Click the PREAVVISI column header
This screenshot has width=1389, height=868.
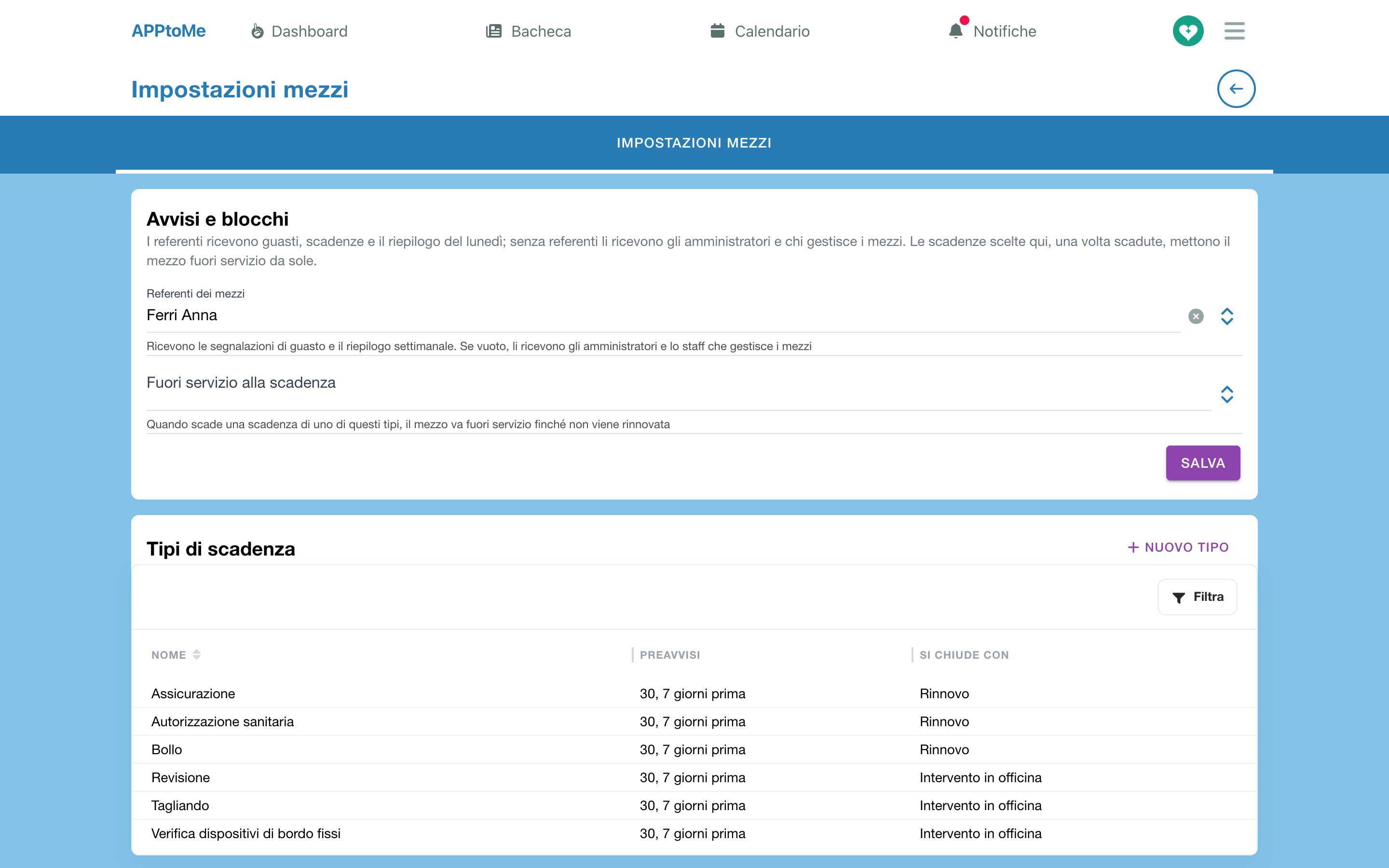pos(670,655)
